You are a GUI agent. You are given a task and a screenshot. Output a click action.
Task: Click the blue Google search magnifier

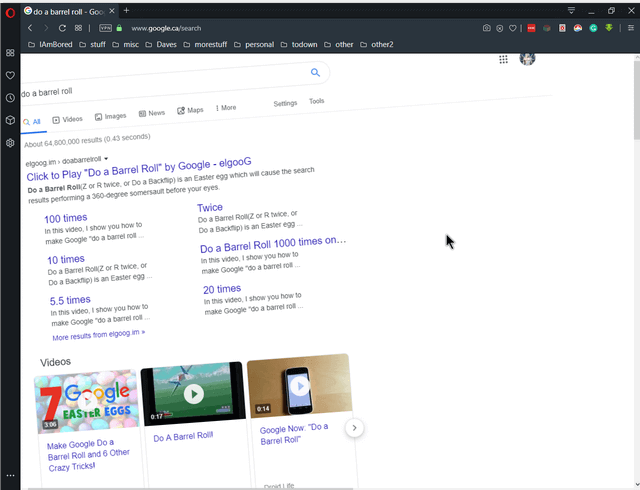[x=315, y=73]
